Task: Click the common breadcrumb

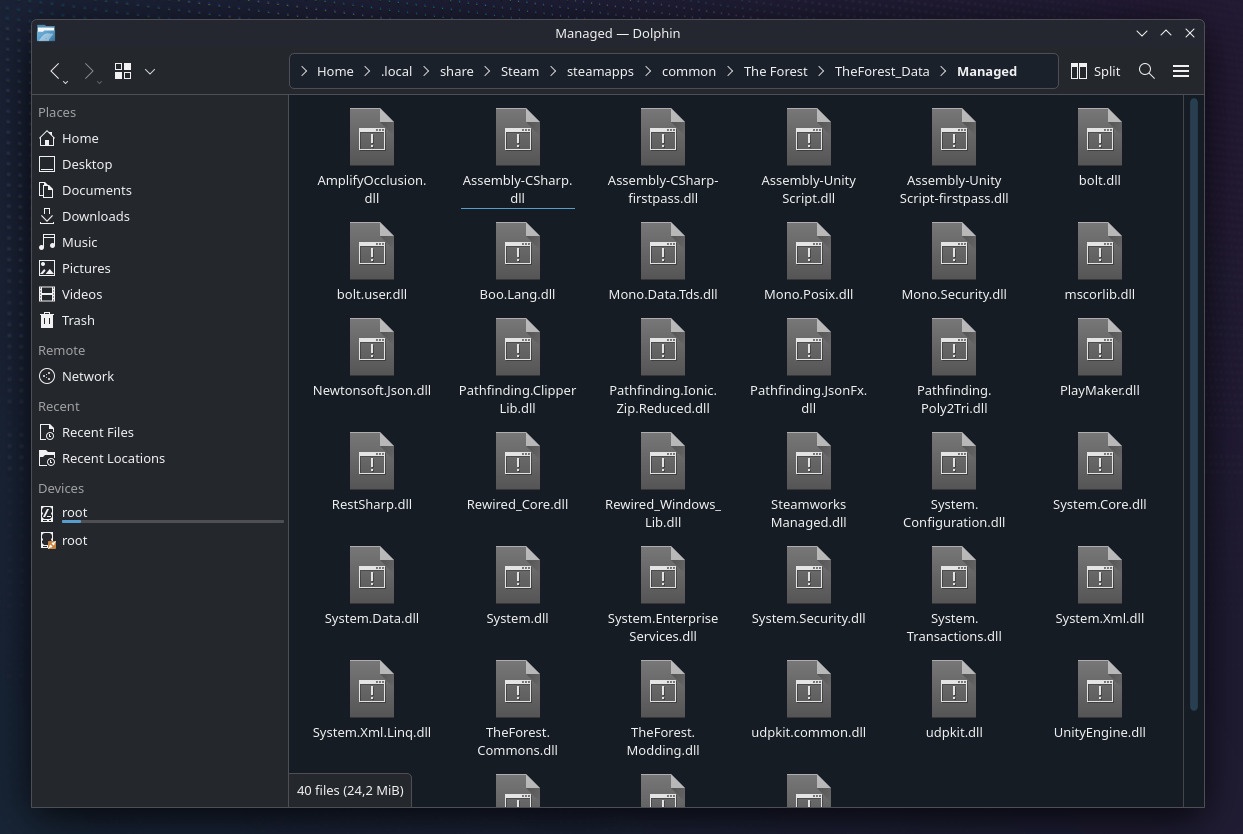Action: tap(689, 71)
